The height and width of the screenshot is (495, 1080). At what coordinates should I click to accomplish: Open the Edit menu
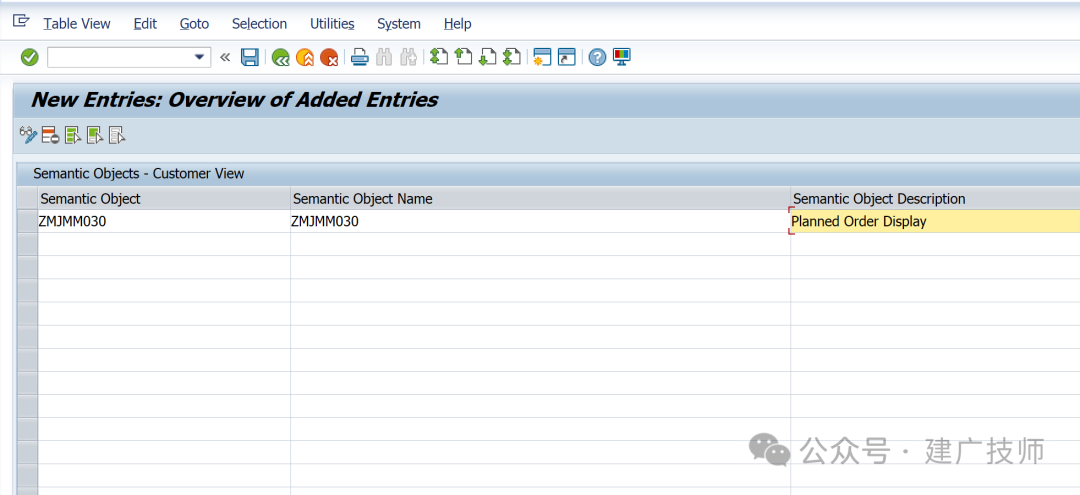(145, 23)
